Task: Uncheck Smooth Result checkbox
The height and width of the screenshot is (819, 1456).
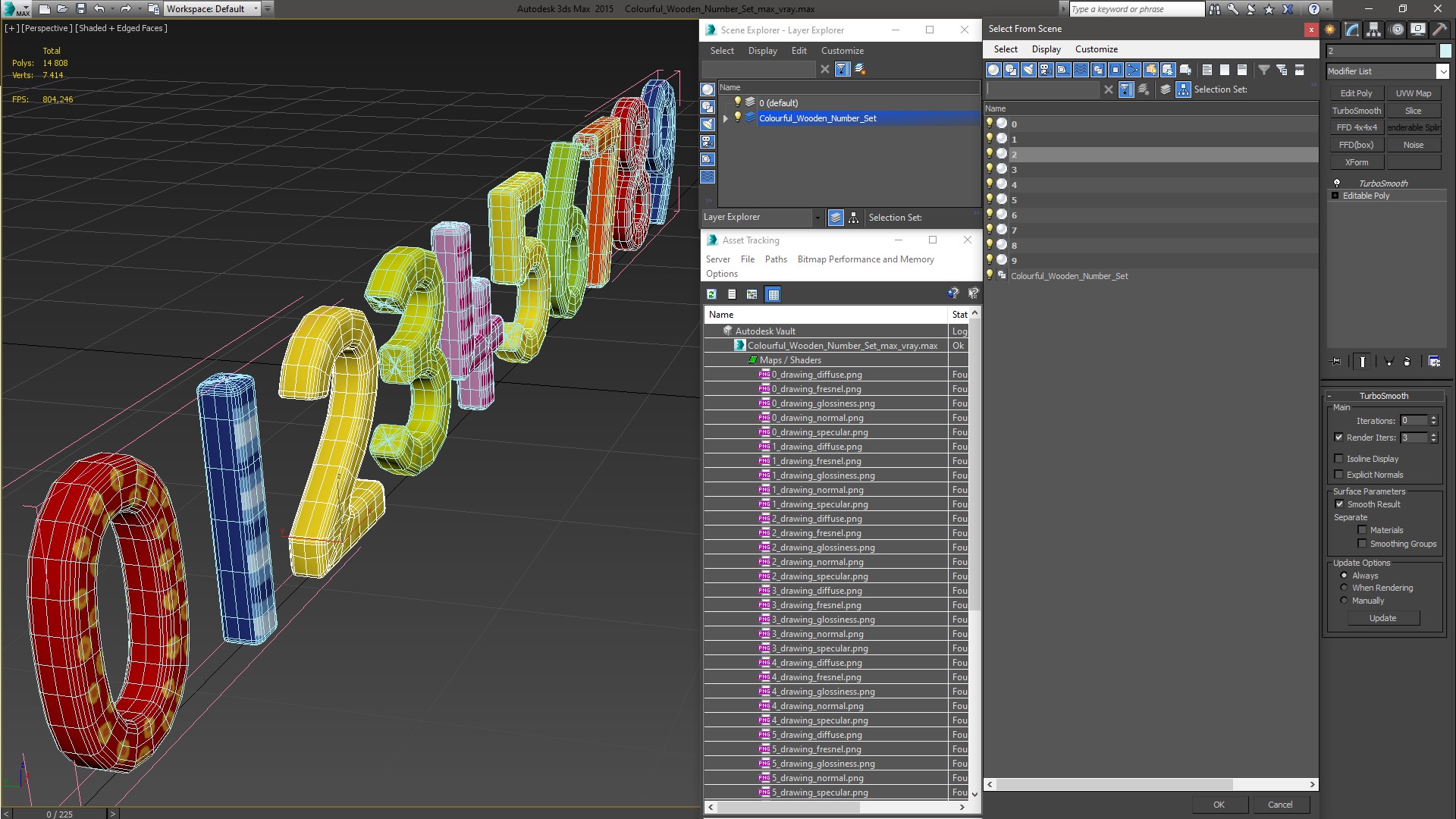Action: click(x=1339, y=504)
